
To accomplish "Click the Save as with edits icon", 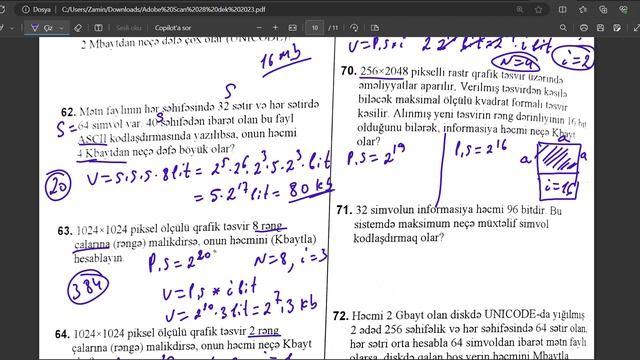I will (x=617, y=28).
